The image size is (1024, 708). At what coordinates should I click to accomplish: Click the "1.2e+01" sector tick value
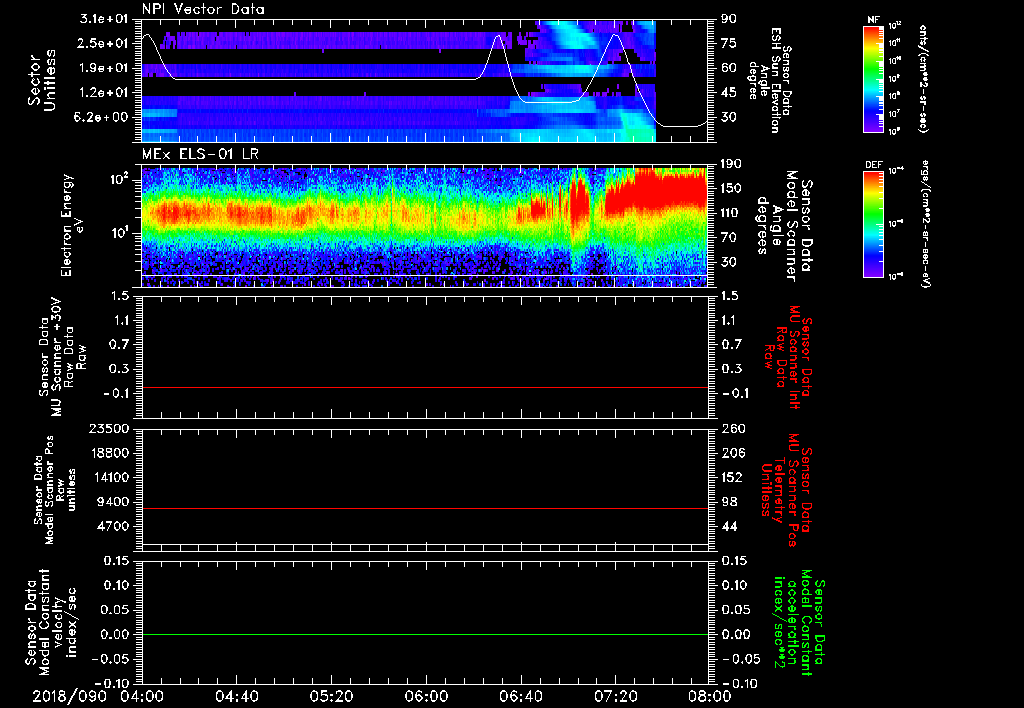click(104, 93)
